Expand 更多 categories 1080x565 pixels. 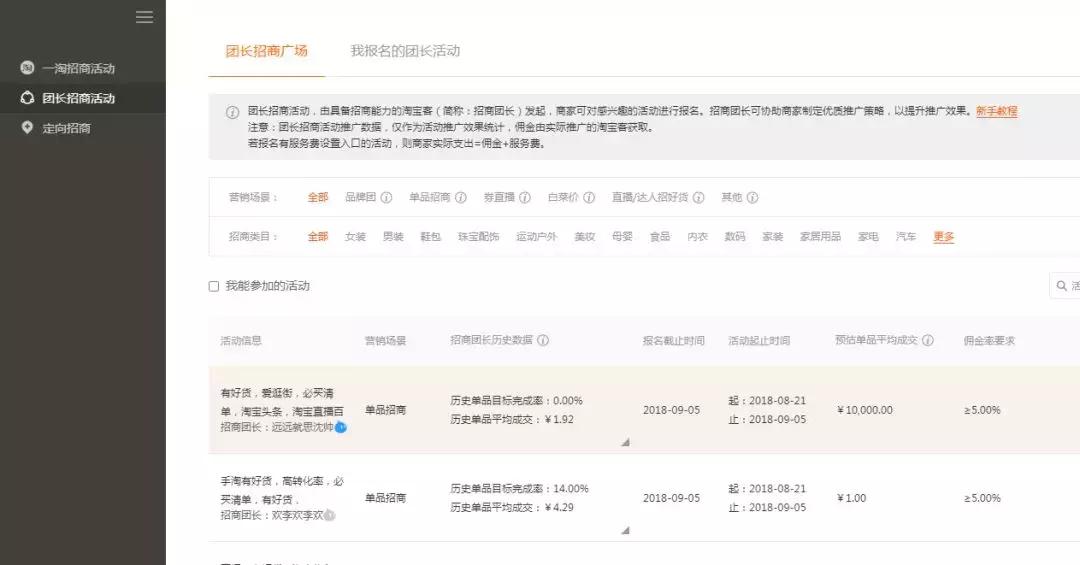click(x=944, y=237)
